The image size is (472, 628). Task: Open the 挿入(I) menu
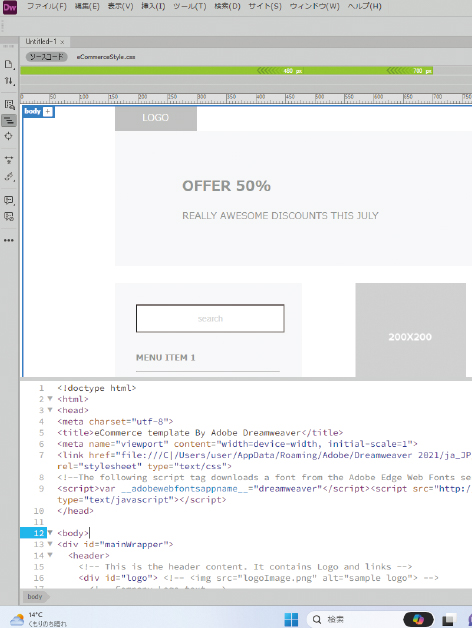coord(153,6)
